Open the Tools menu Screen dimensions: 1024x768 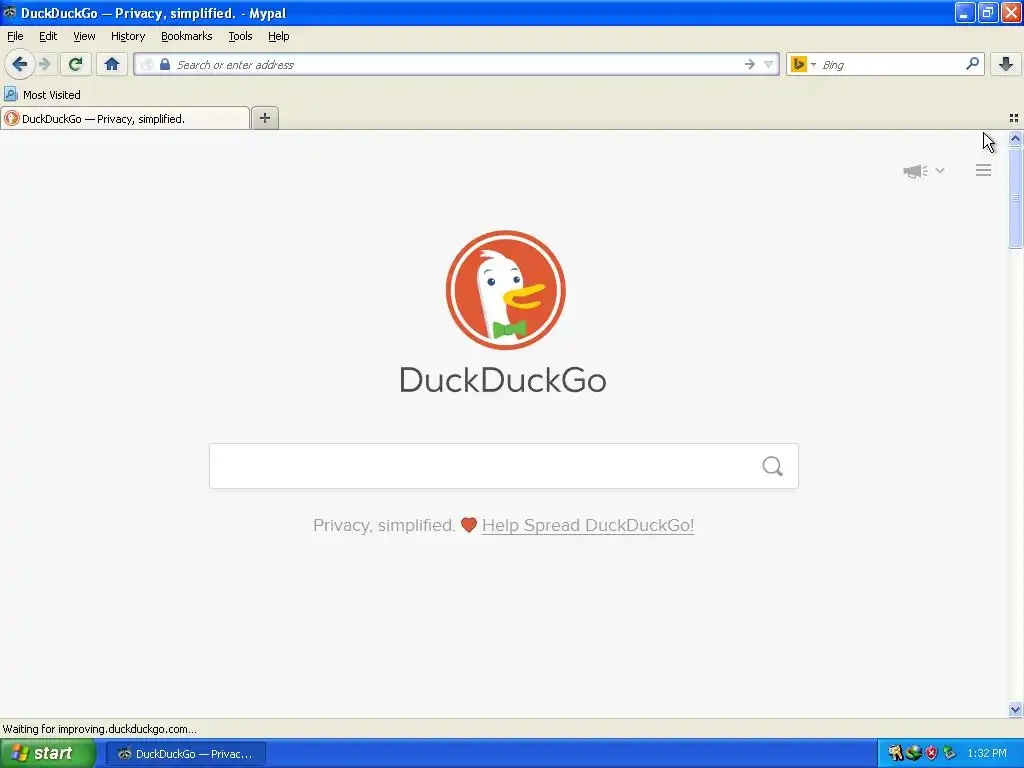(240, 36)
